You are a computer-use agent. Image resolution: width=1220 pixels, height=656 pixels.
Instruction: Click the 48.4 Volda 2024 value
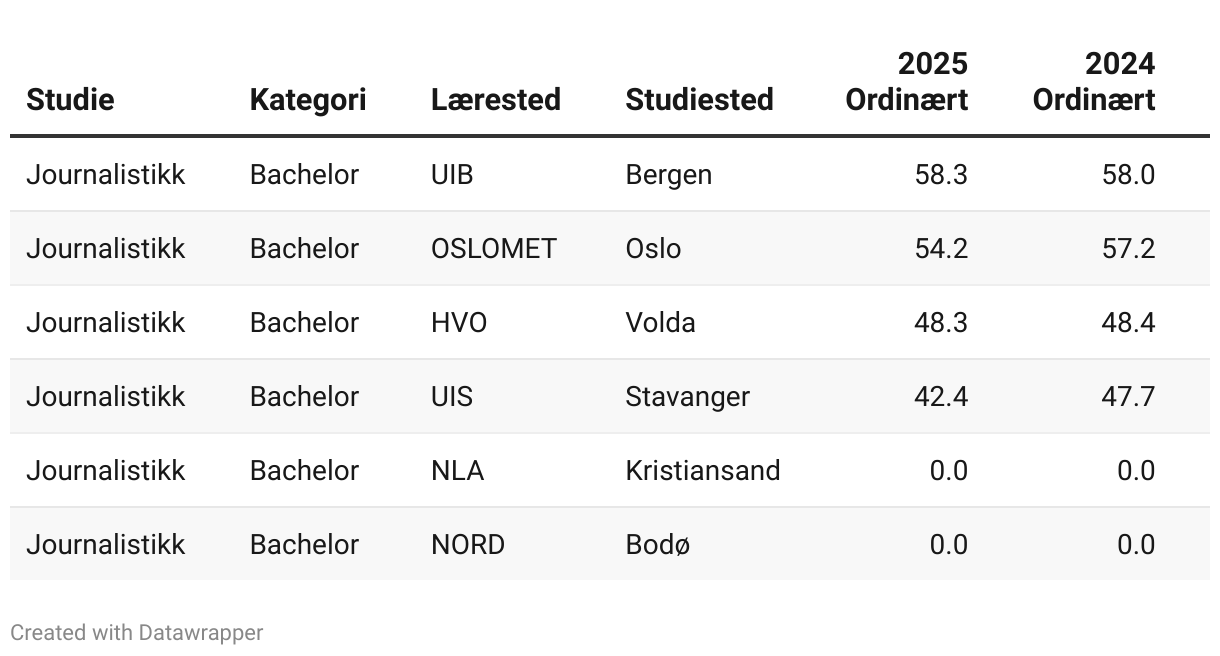point(1128,322)
